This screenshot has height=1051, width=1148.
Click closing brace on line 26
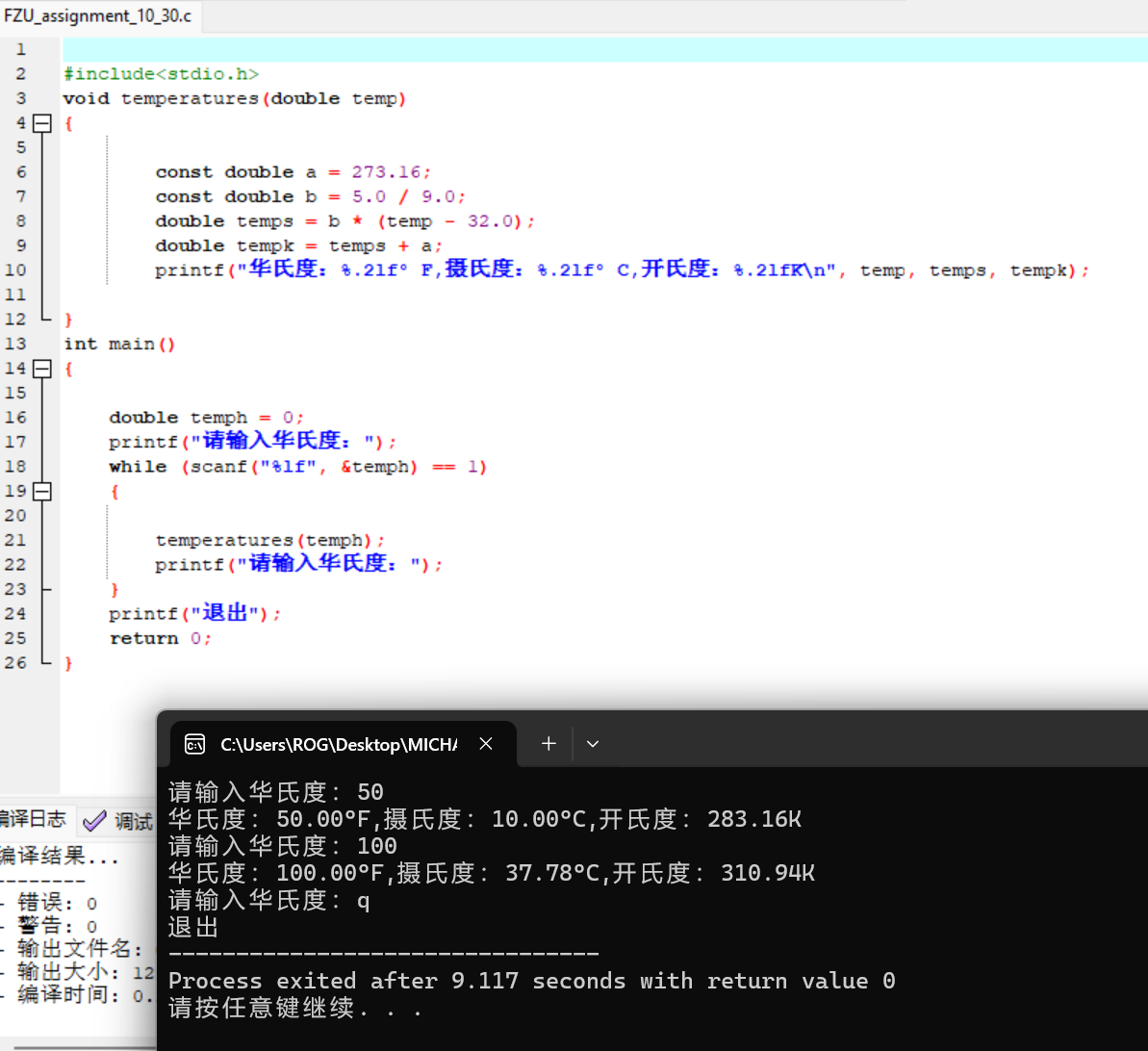(68, 663)
